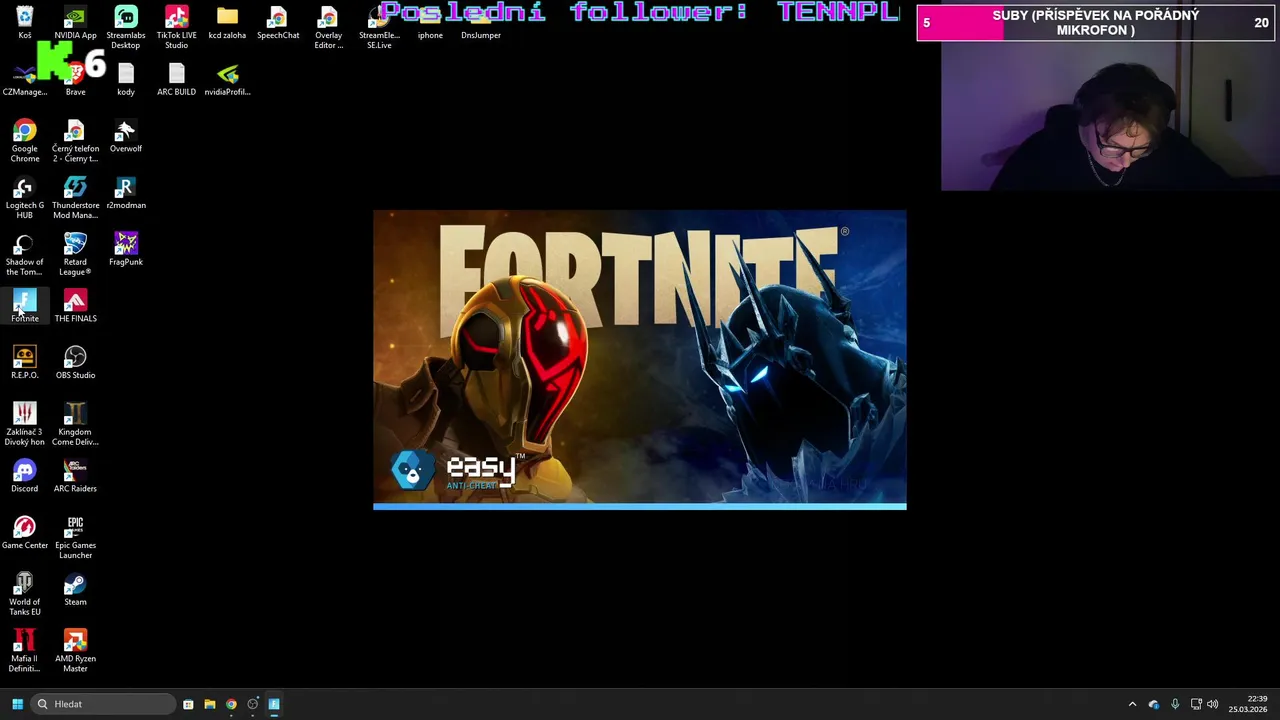Viewport: 1280px width, 720px height.
Task: Select the Retard League desktop icon
Action: coord(75,255)
